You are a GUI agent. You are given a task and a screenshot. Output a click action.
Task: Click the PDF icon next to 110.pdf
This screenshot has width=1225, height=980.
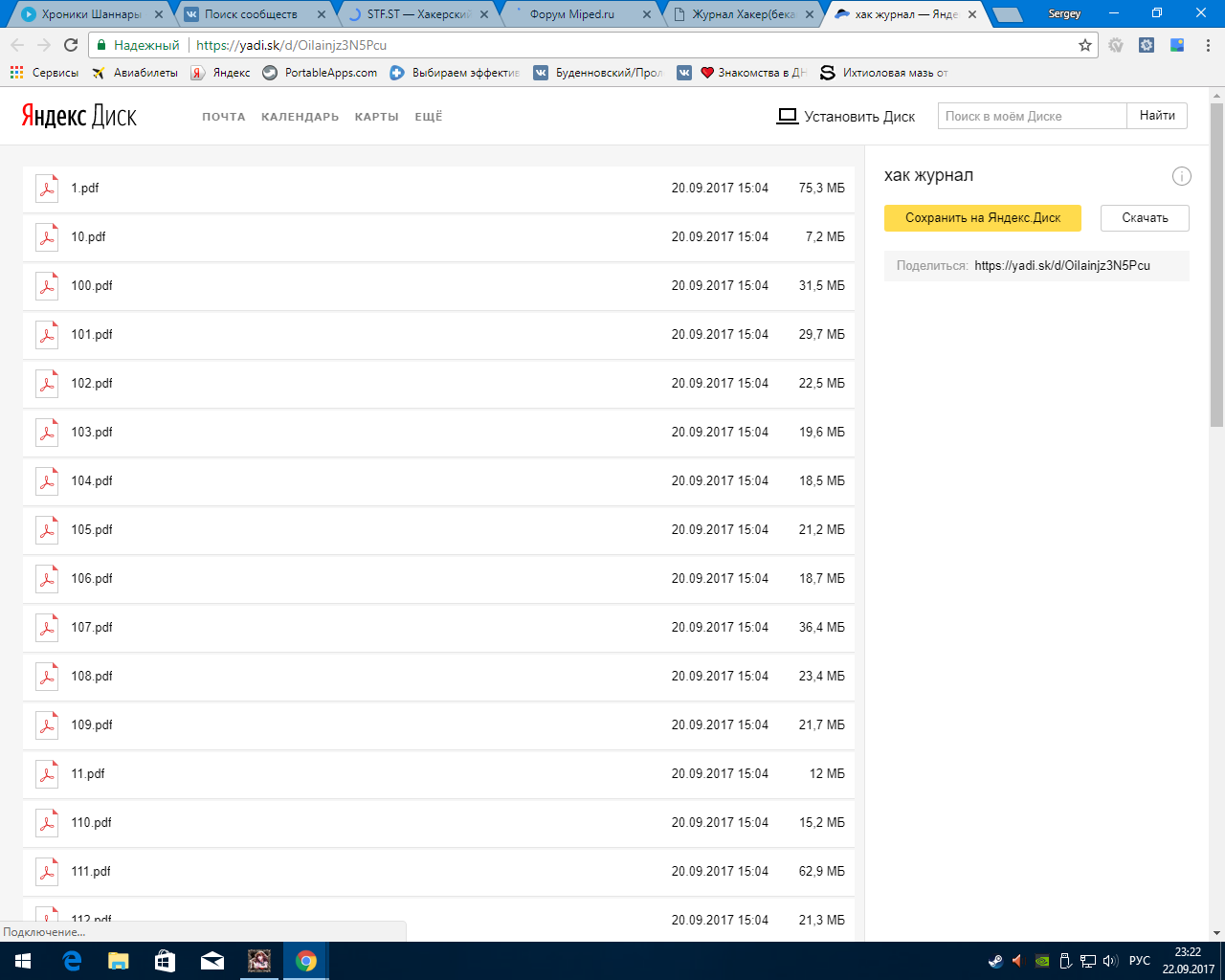[x=47, y=823]
